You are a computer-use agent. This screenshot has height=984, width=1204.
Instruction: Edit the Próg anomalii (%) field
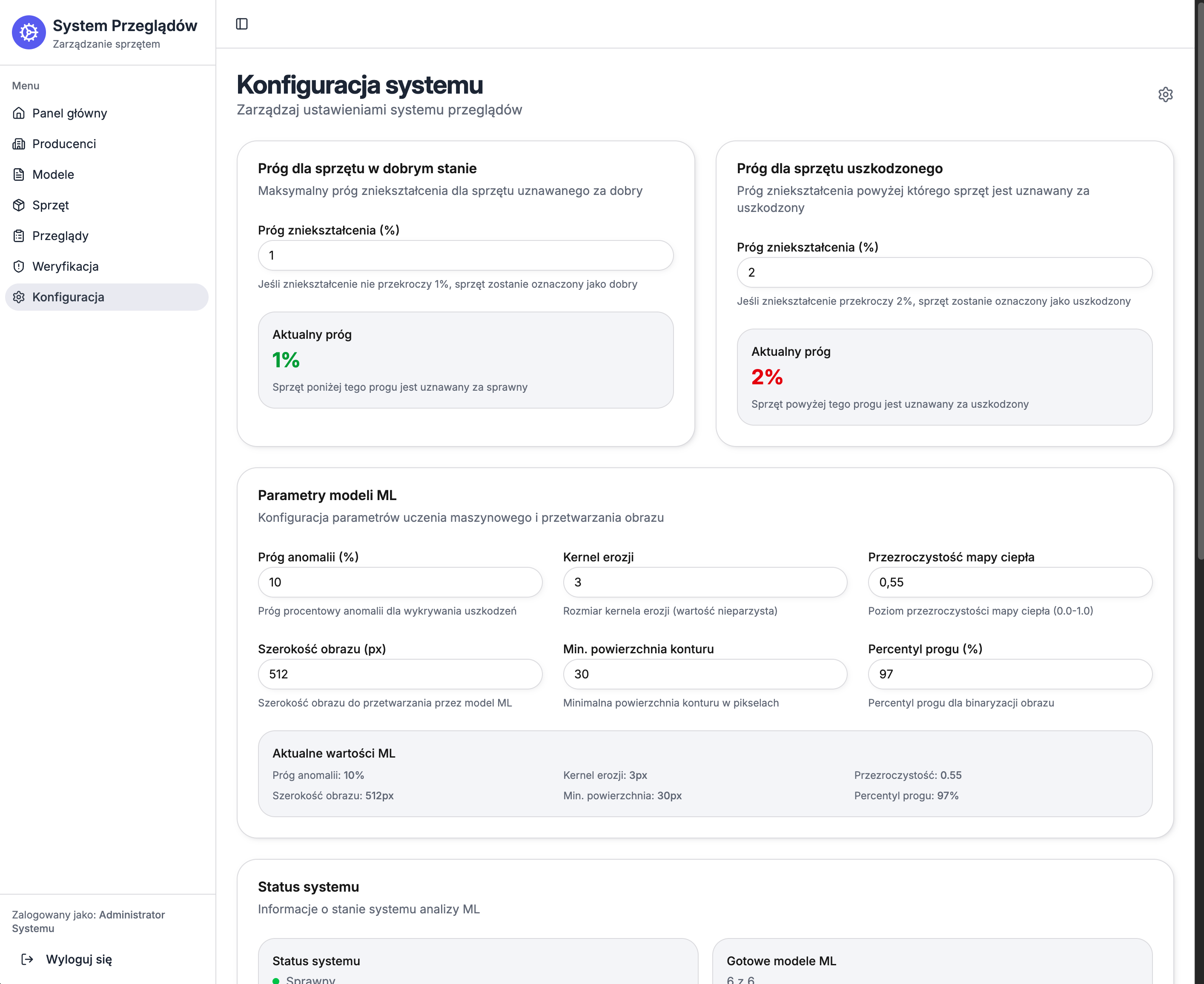pyautogui.click(x=400, y=582)
